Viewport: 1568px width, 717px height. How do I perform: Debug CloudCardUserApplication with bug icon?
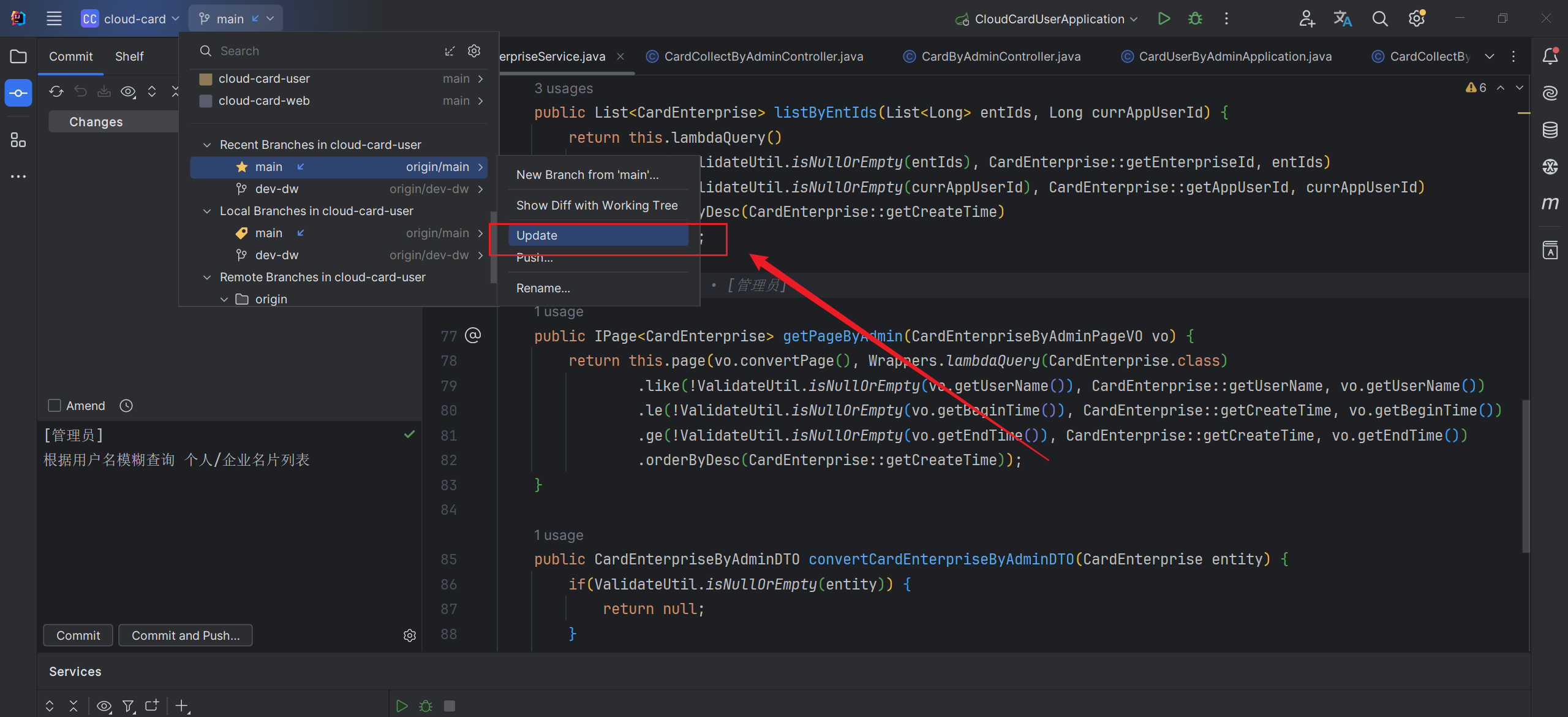click(1195, 18)
